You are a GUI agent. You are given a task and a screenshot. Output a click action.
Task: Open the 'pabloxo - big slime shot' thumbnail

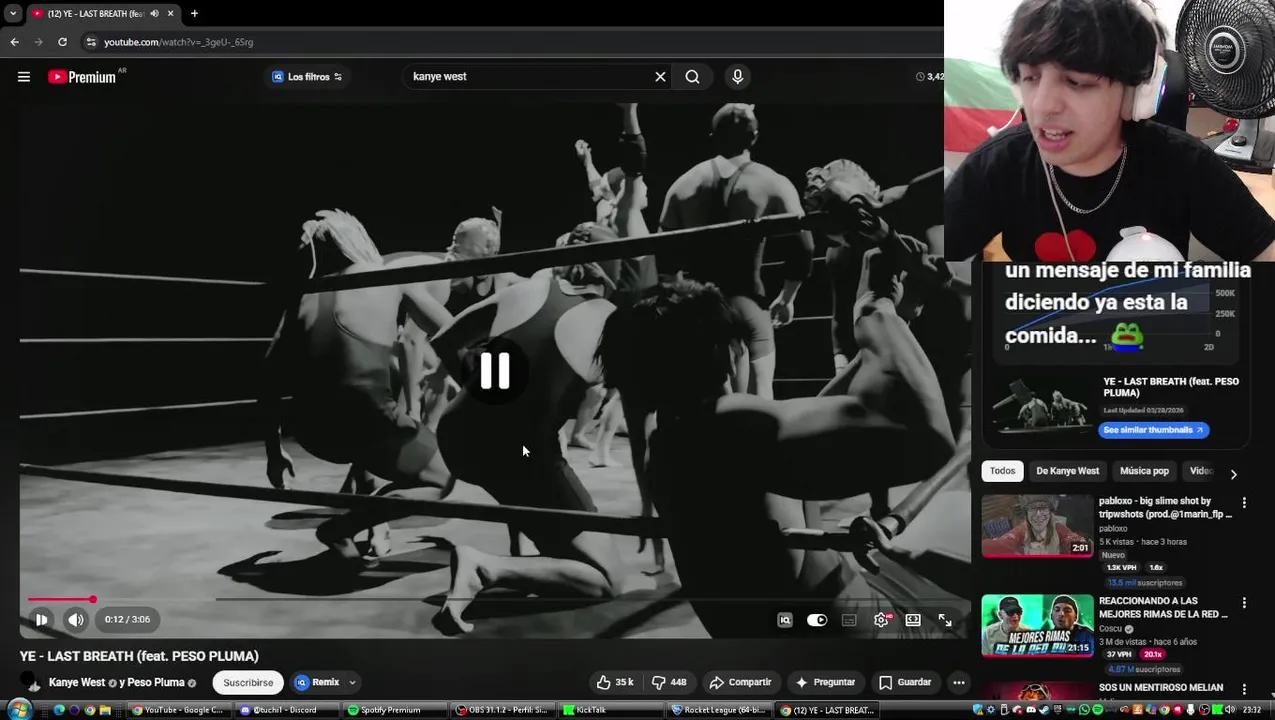(x=1037, y=526)
